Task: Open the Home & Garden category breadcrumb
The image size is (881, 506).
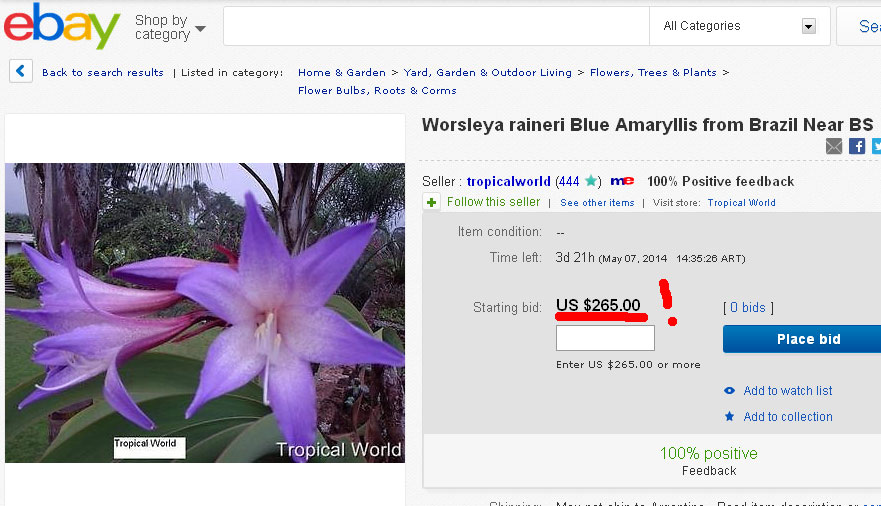Action: click(x=342, y=72)
